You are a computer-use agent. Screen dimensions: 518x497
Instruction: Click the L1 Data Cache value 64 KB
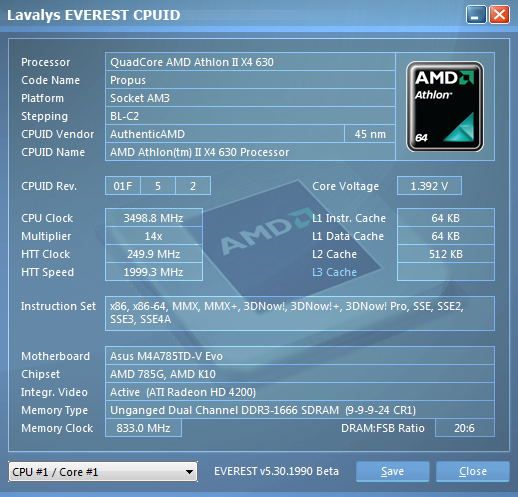tap(446, 236)
